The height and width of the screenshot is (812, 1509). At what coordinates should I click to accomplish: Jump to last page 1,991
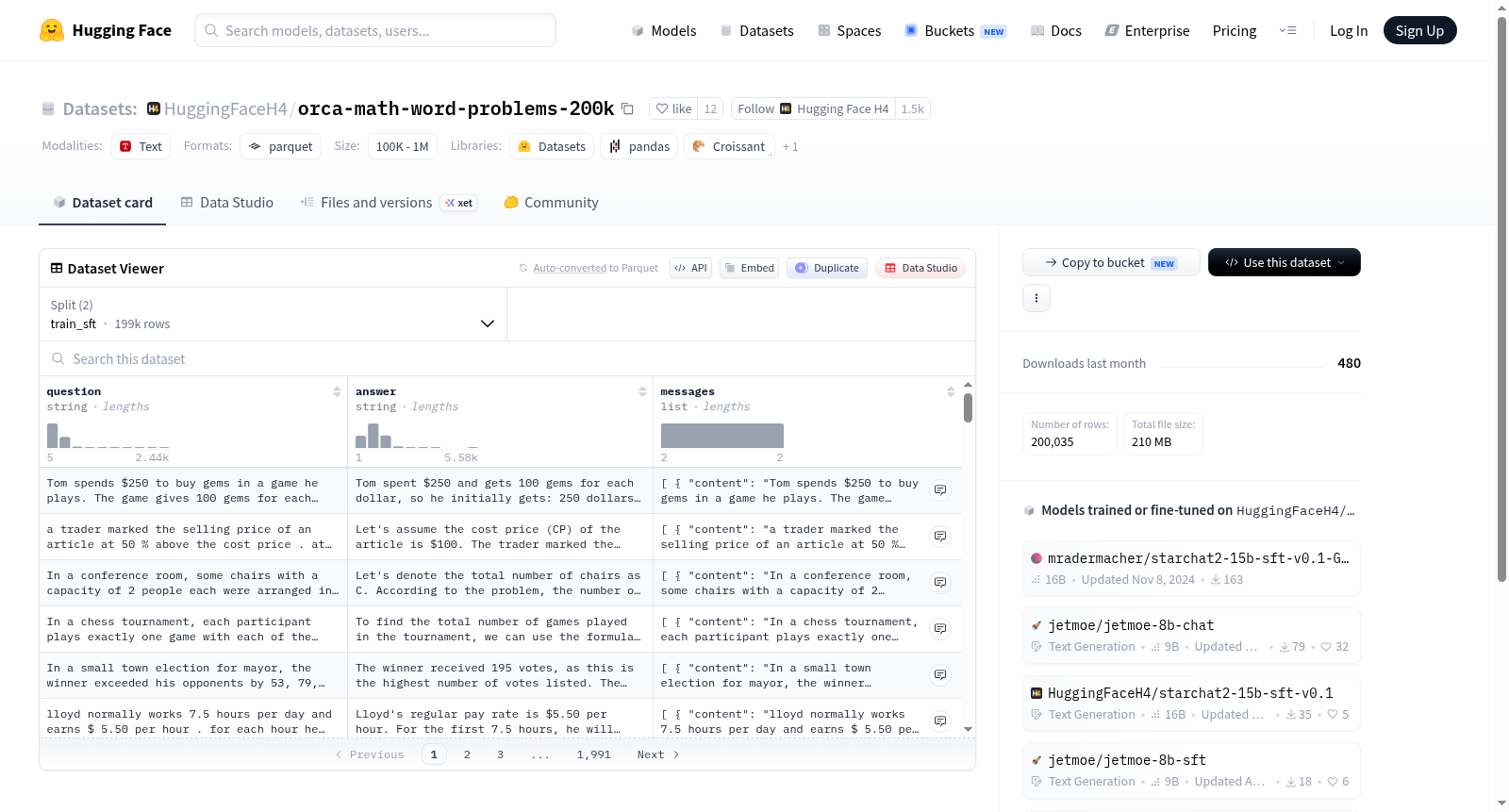pos(593,754)
